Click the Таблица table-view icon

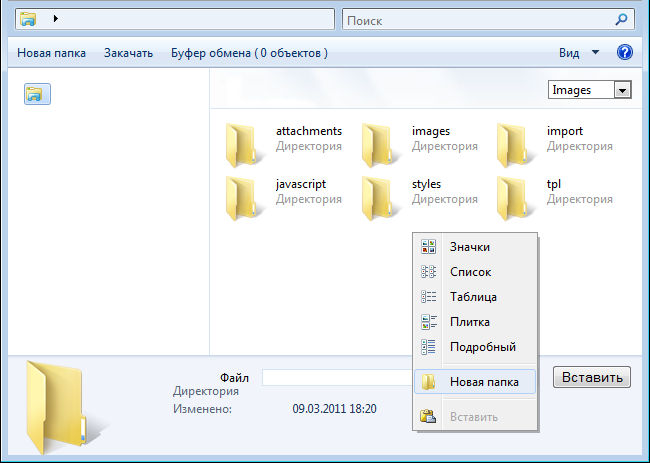429,297
